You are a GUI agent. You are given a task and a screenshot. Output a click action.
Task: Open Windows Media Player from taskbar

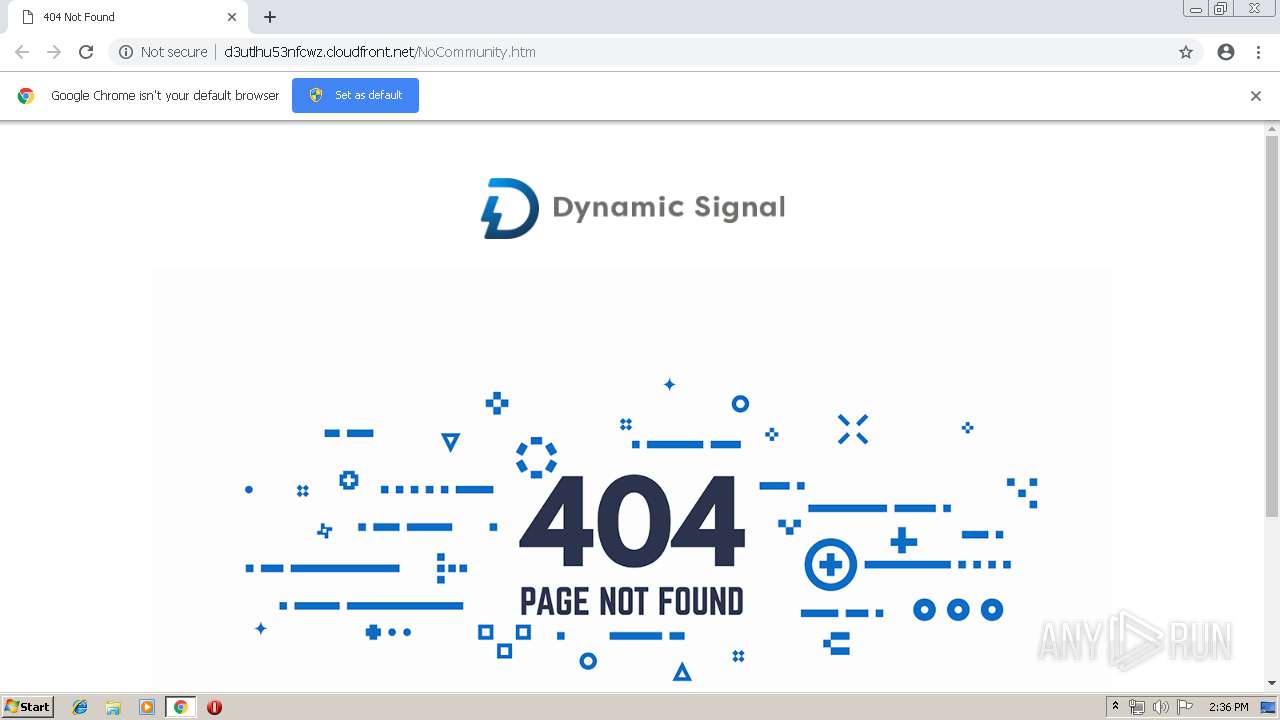click(x=147, y=707)
